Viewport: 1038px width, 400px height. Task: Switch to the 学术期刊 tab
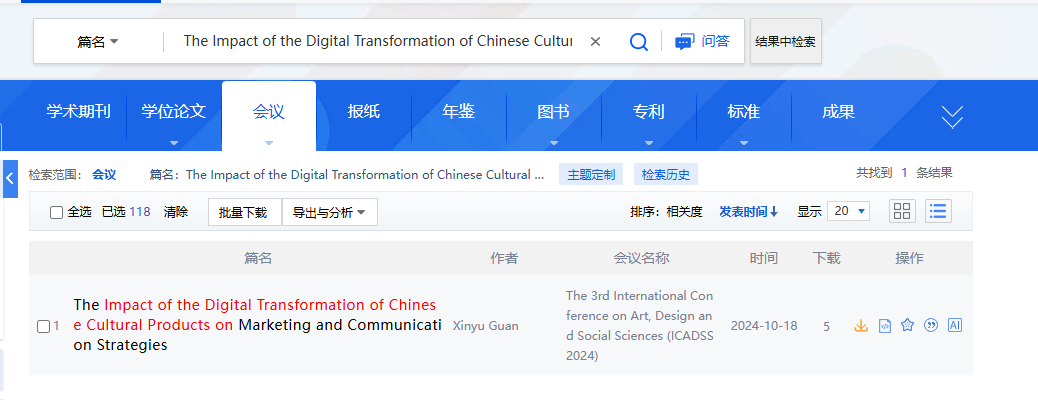tap(78, 112)
